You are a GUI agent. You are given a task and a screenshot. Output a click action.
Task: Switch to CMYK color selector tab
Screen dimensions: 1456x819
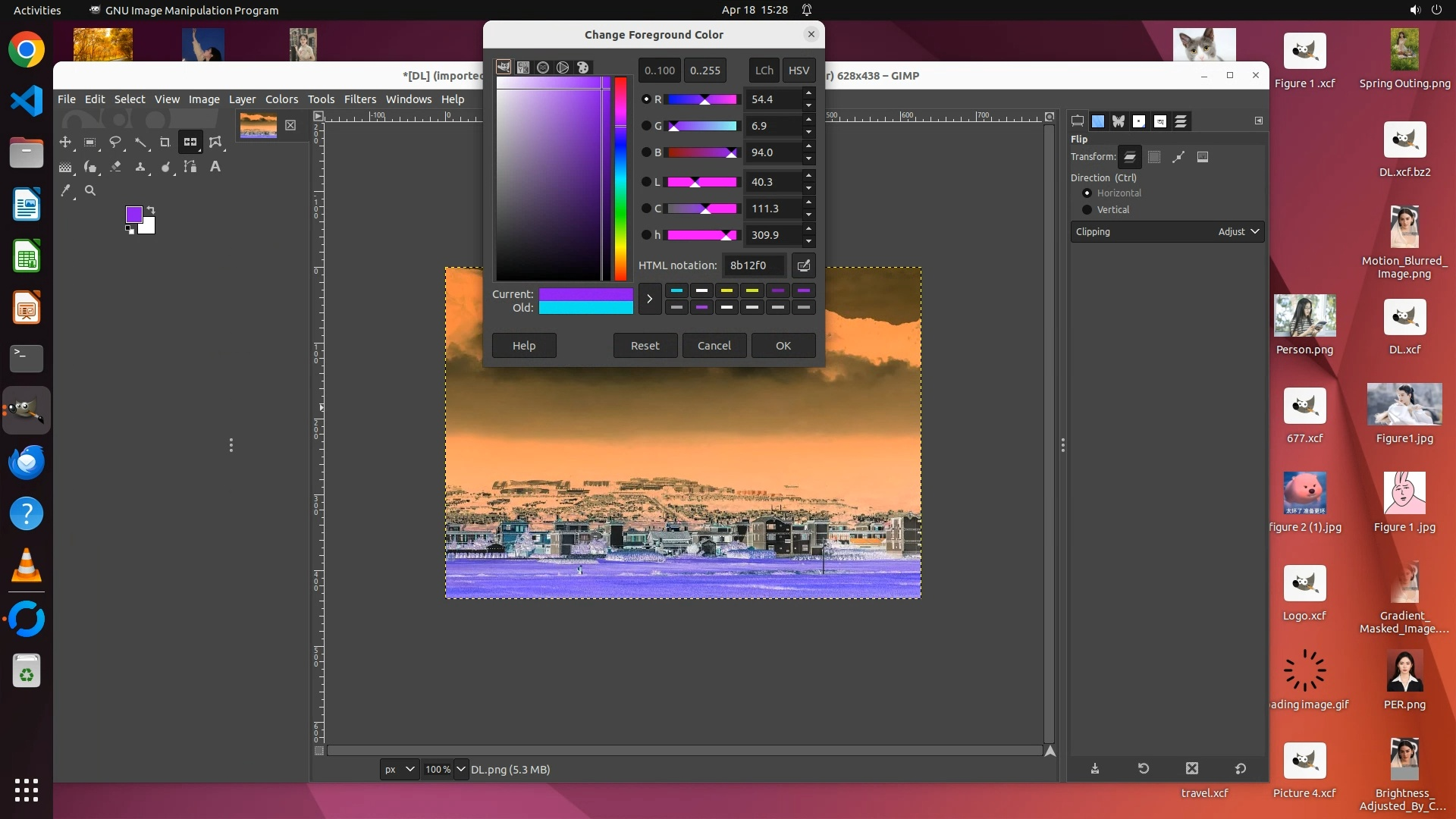[x=523, y=67]
